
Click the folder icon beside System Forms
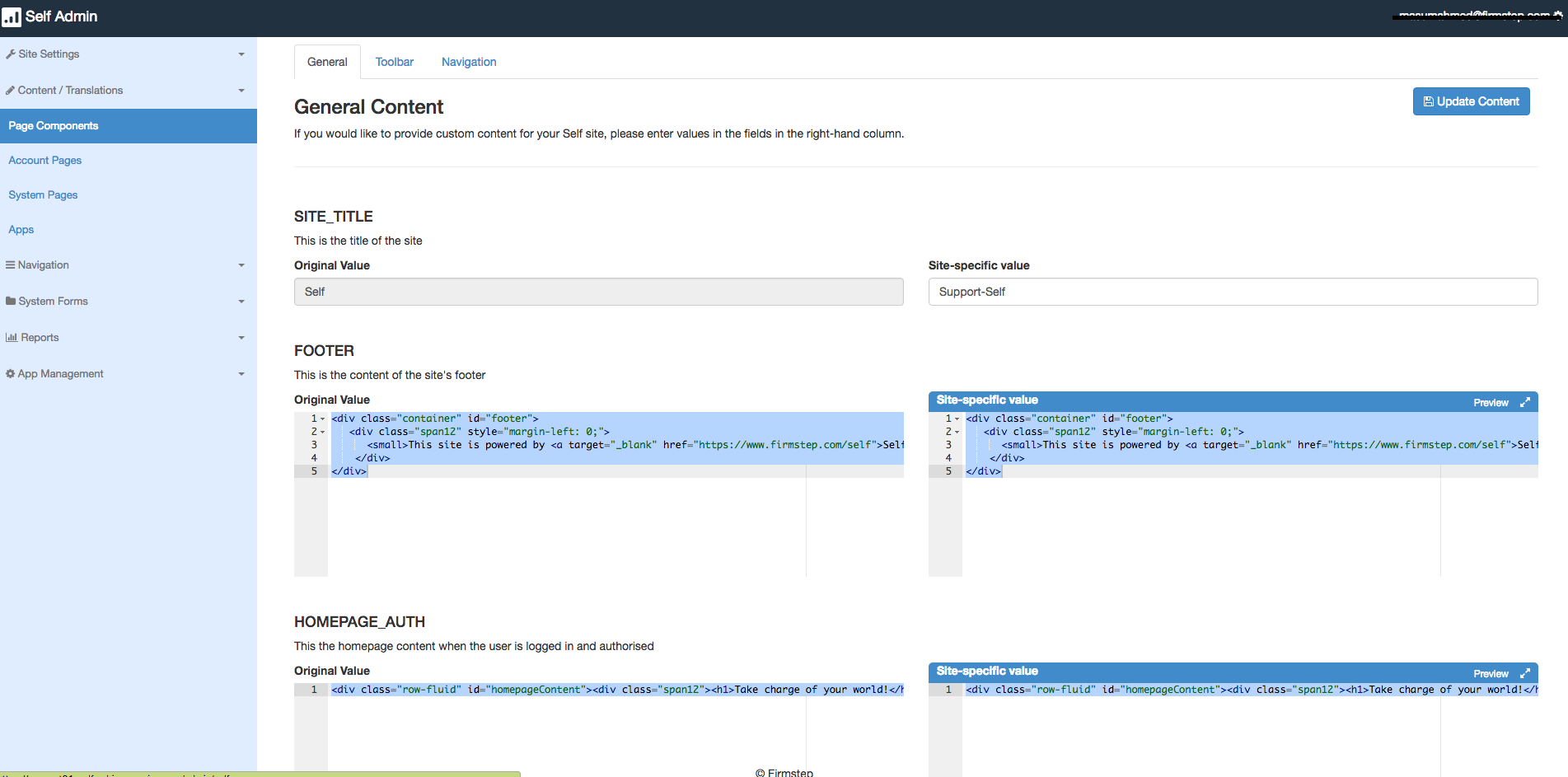pos(11,301)
